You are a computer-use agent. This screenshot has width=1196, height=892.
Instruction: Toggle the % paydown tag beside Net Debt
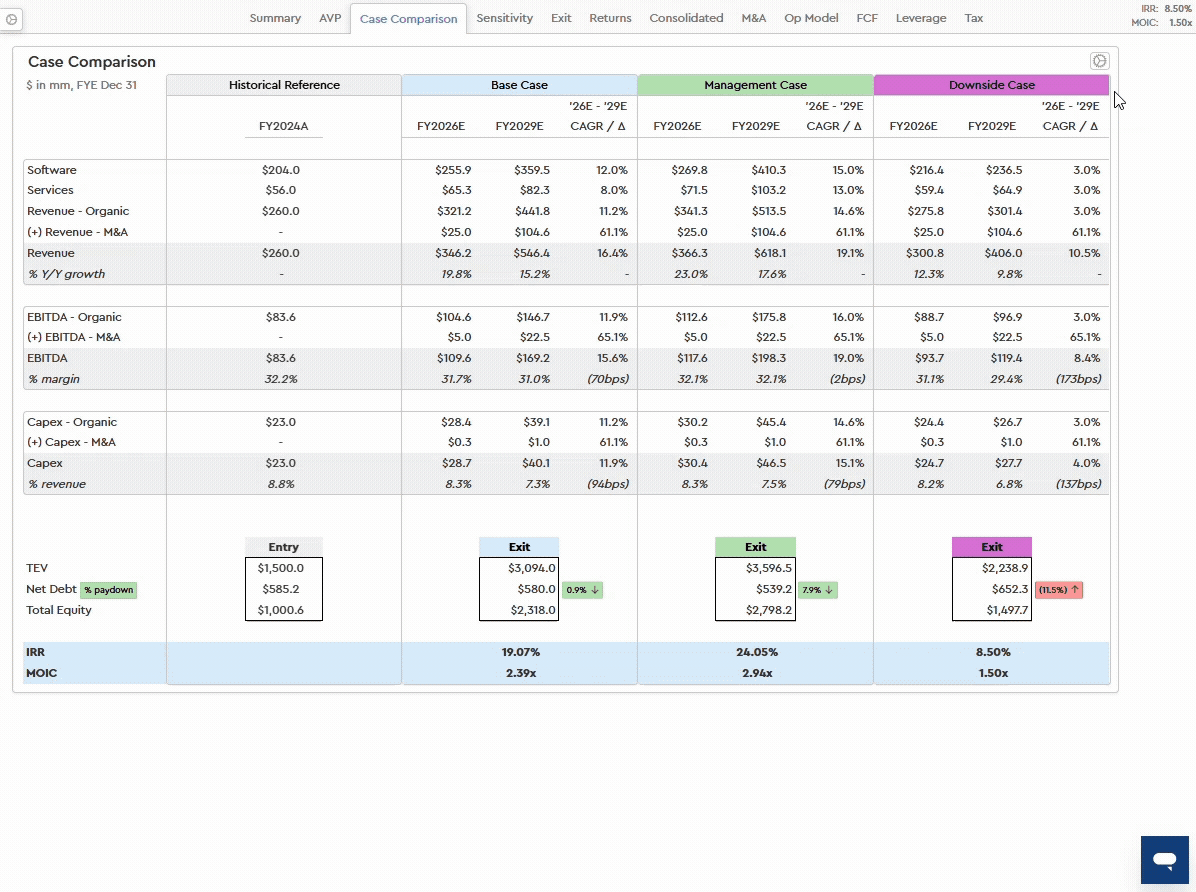[x=108, y=590]
